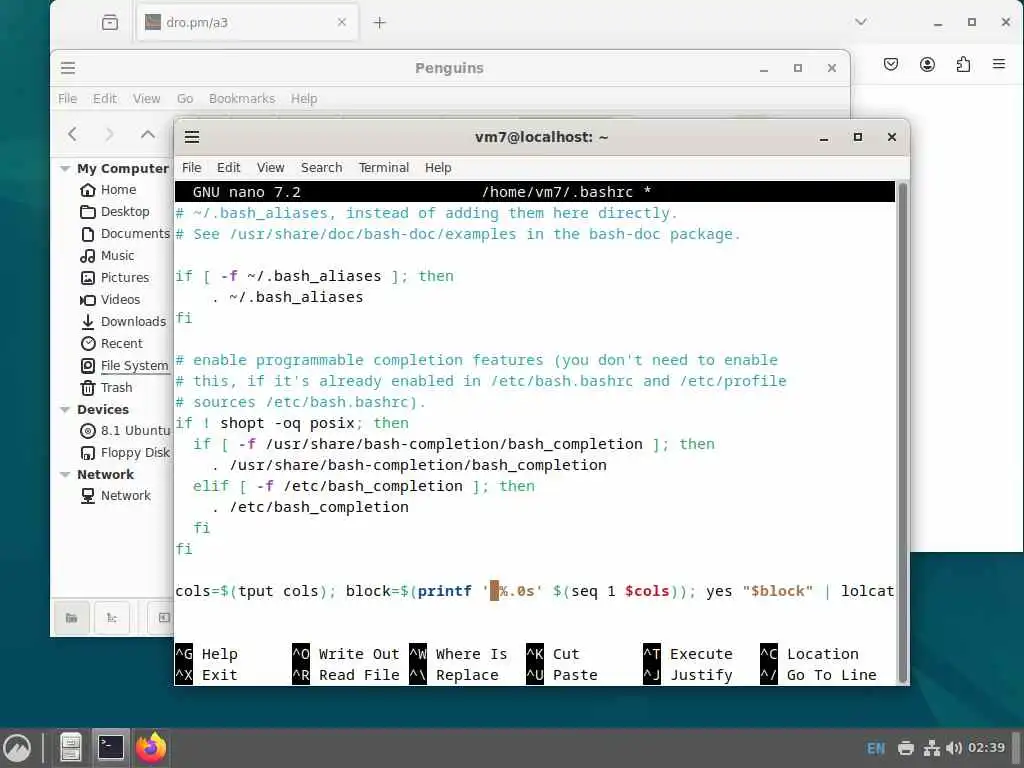Open a new browser tab

(379, 23)
